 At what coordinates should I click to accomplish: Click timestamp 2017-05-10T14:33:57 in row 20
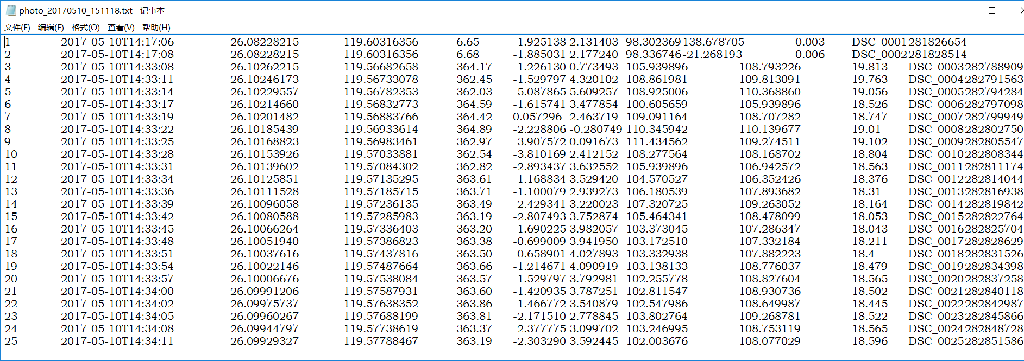tap(117, 280)
